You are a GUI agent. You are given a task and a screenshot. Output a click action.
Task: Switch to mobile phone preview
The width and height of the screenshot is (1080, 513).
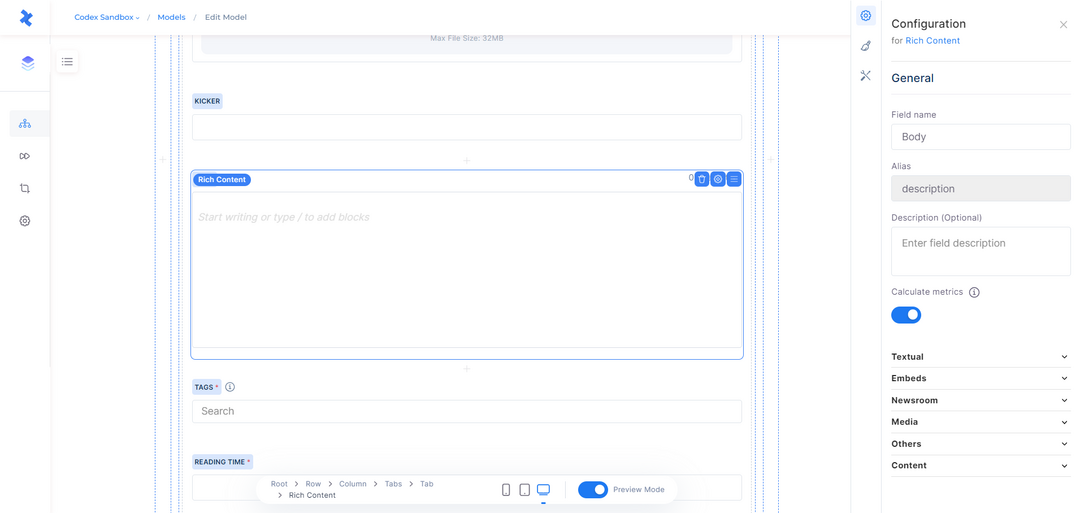(506, 490)
